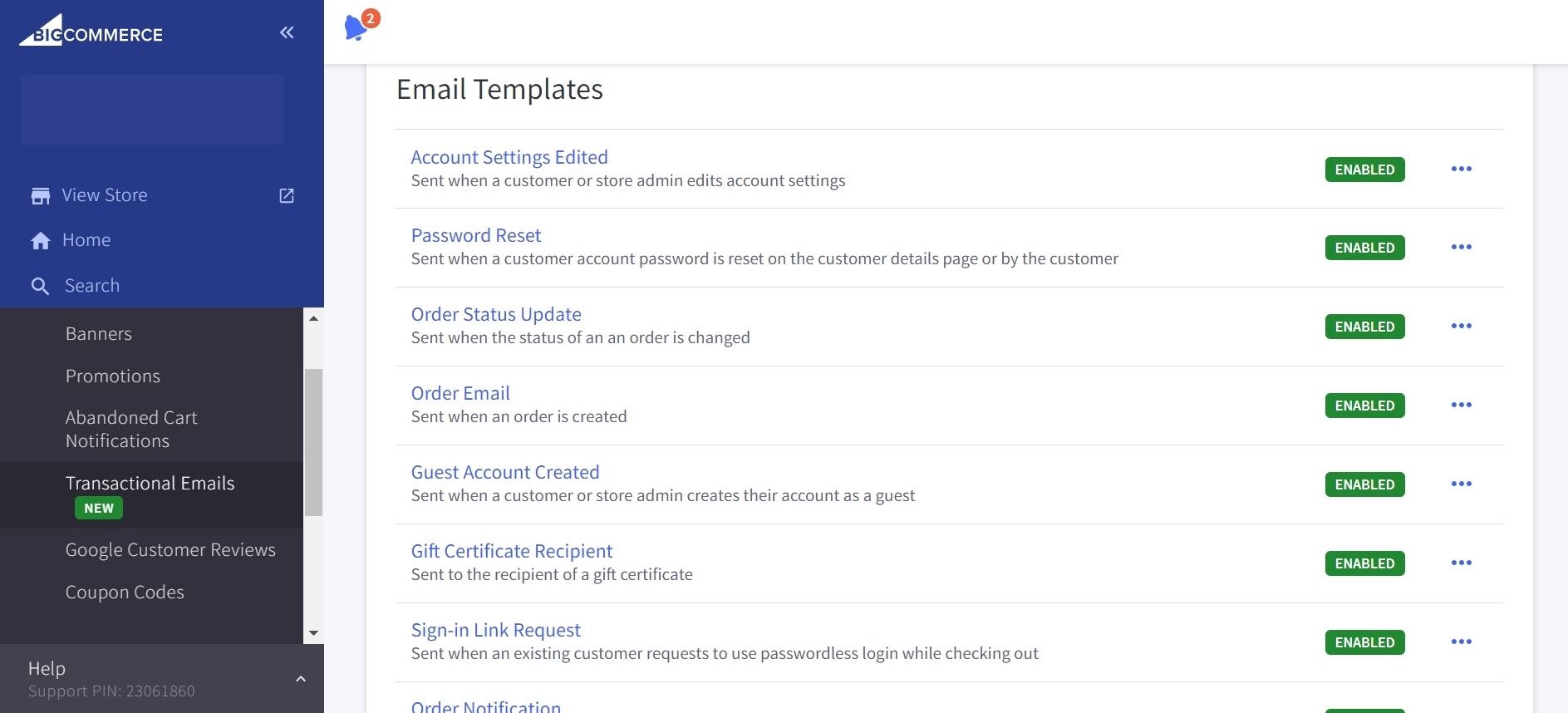
Task: Open the notifications bell icon
Action: 356,27
